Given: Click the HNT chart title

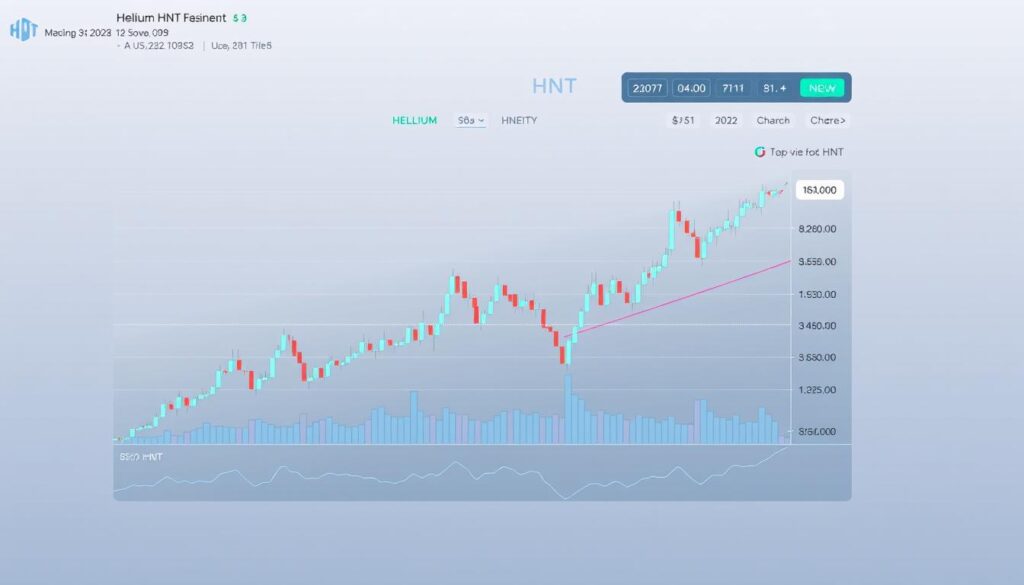Looking at the screenshot, I should [554, 86].
